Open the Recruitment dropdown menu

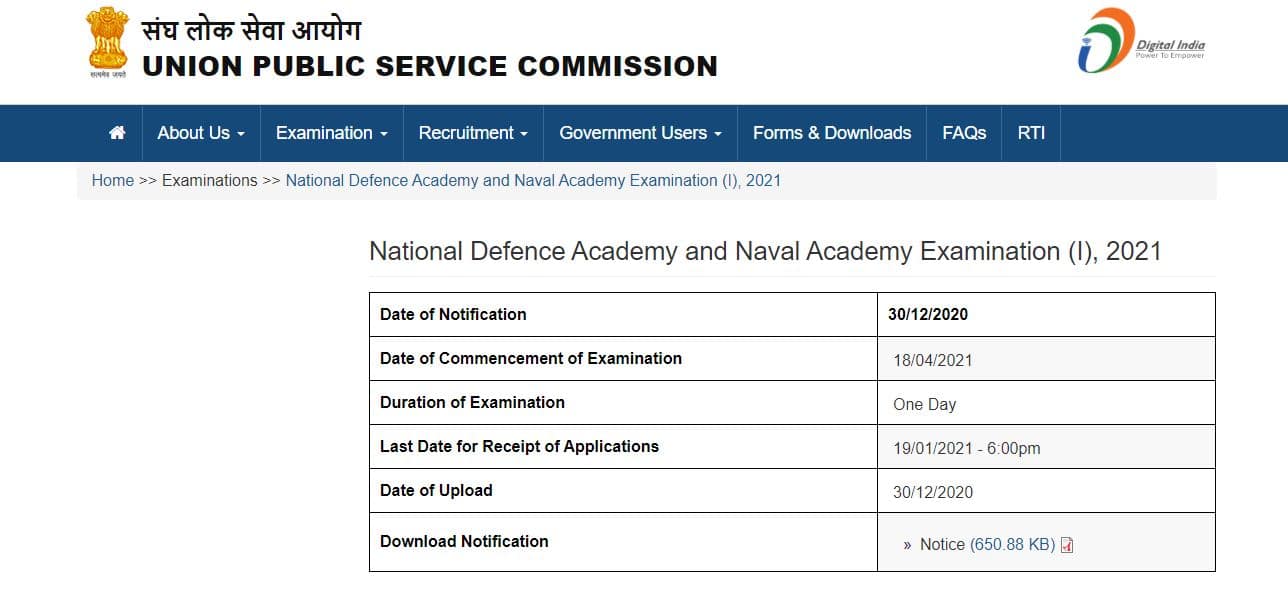tap(473, 133)
